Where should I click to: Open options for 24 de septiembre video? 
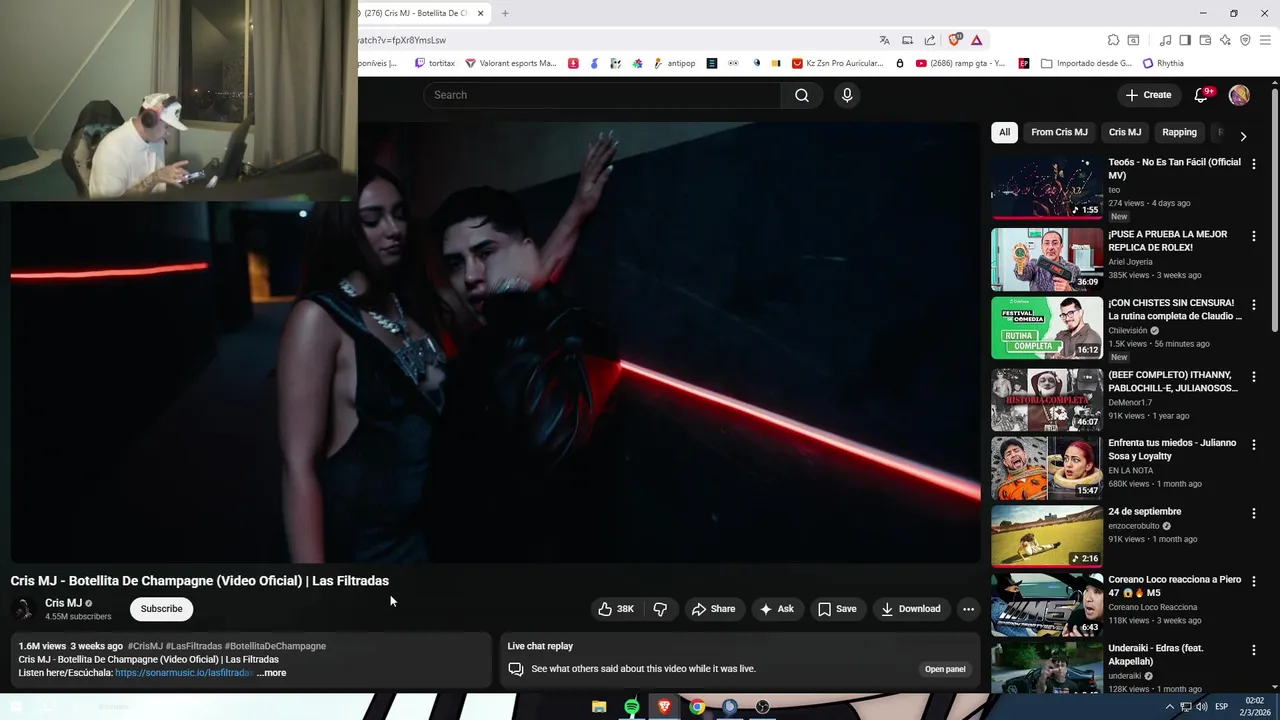pos(1253,513)
